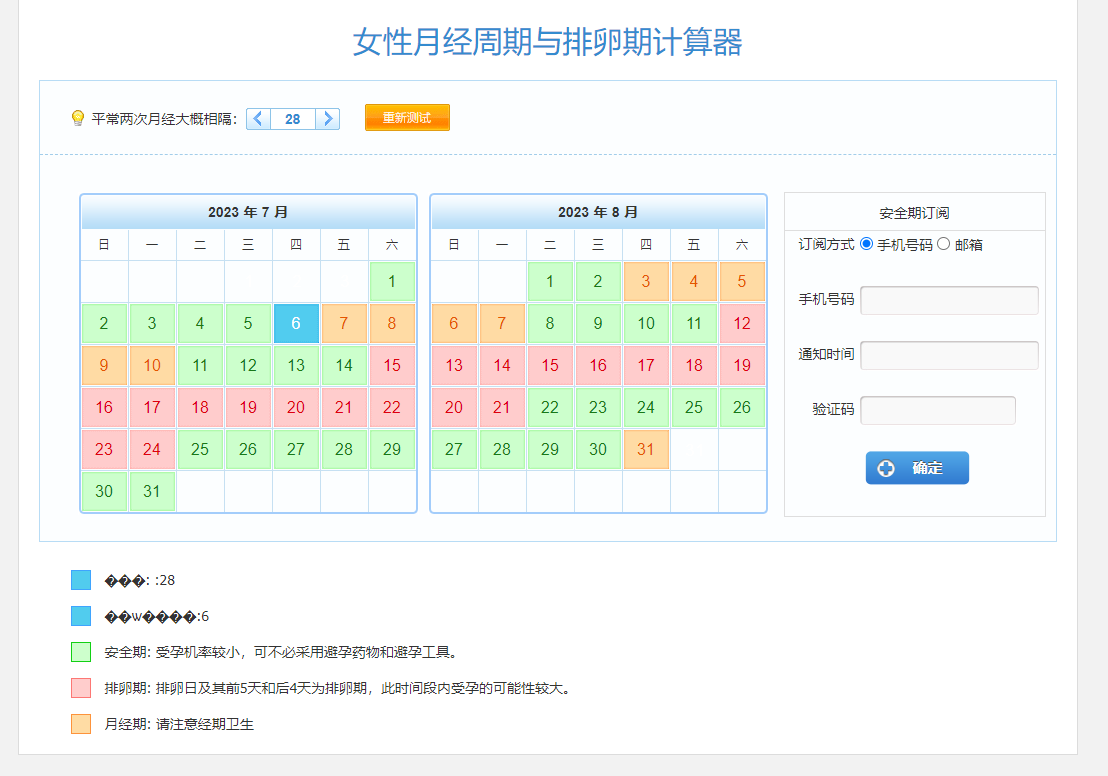Click the left arrow to decrease cycle days
The image size is (1108, 776).
[257, 118]
